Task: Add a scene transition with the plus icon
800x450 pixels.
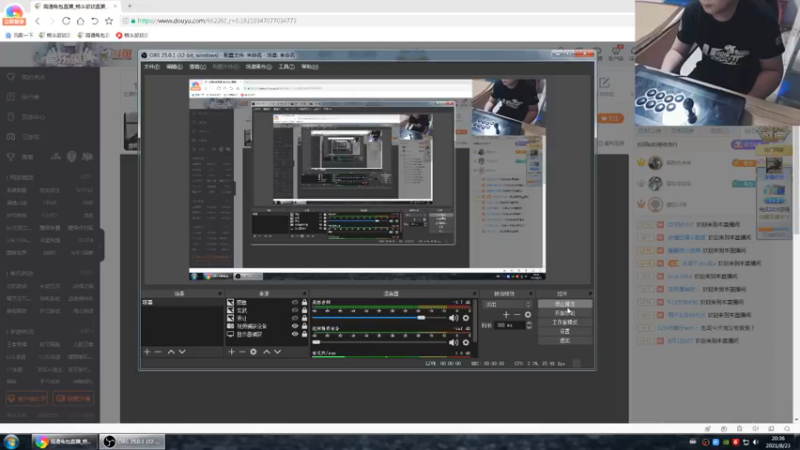Action: [x=506, y=315]
